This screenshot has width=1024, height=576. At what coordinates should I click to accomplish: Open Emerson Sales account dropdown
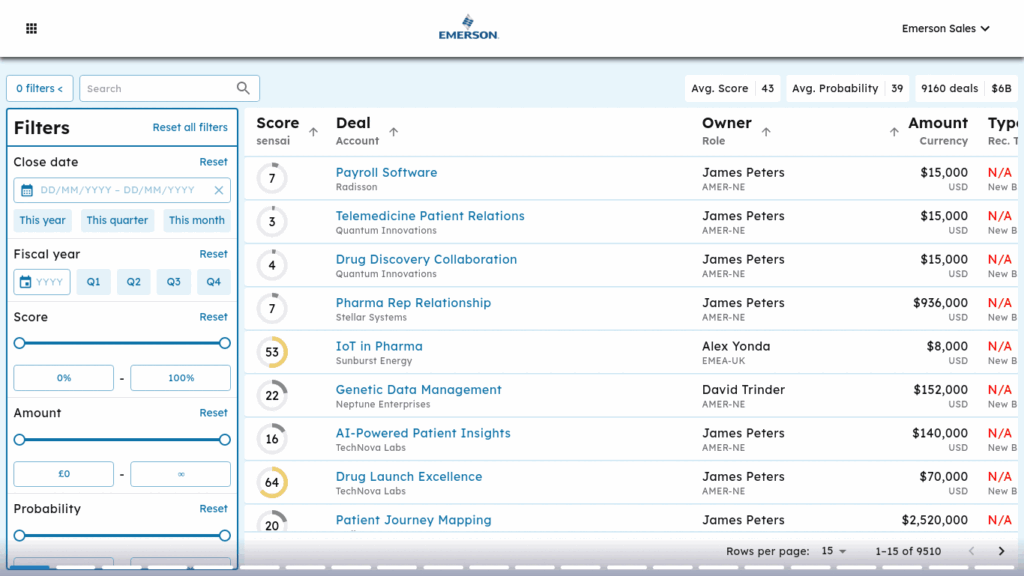945,28
